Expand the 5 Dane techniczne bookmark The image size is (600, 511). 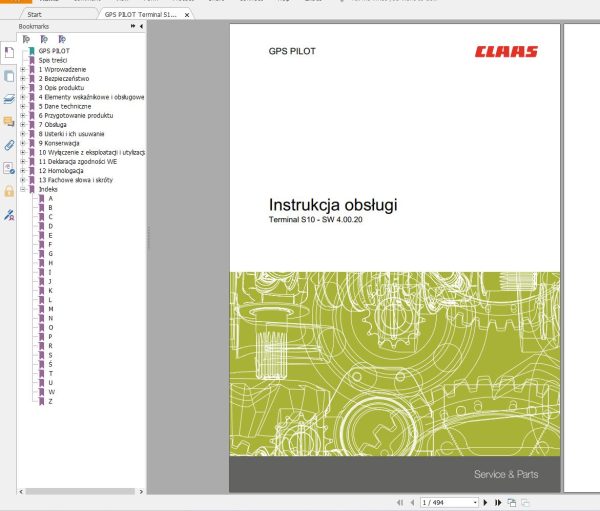point(23,106)
